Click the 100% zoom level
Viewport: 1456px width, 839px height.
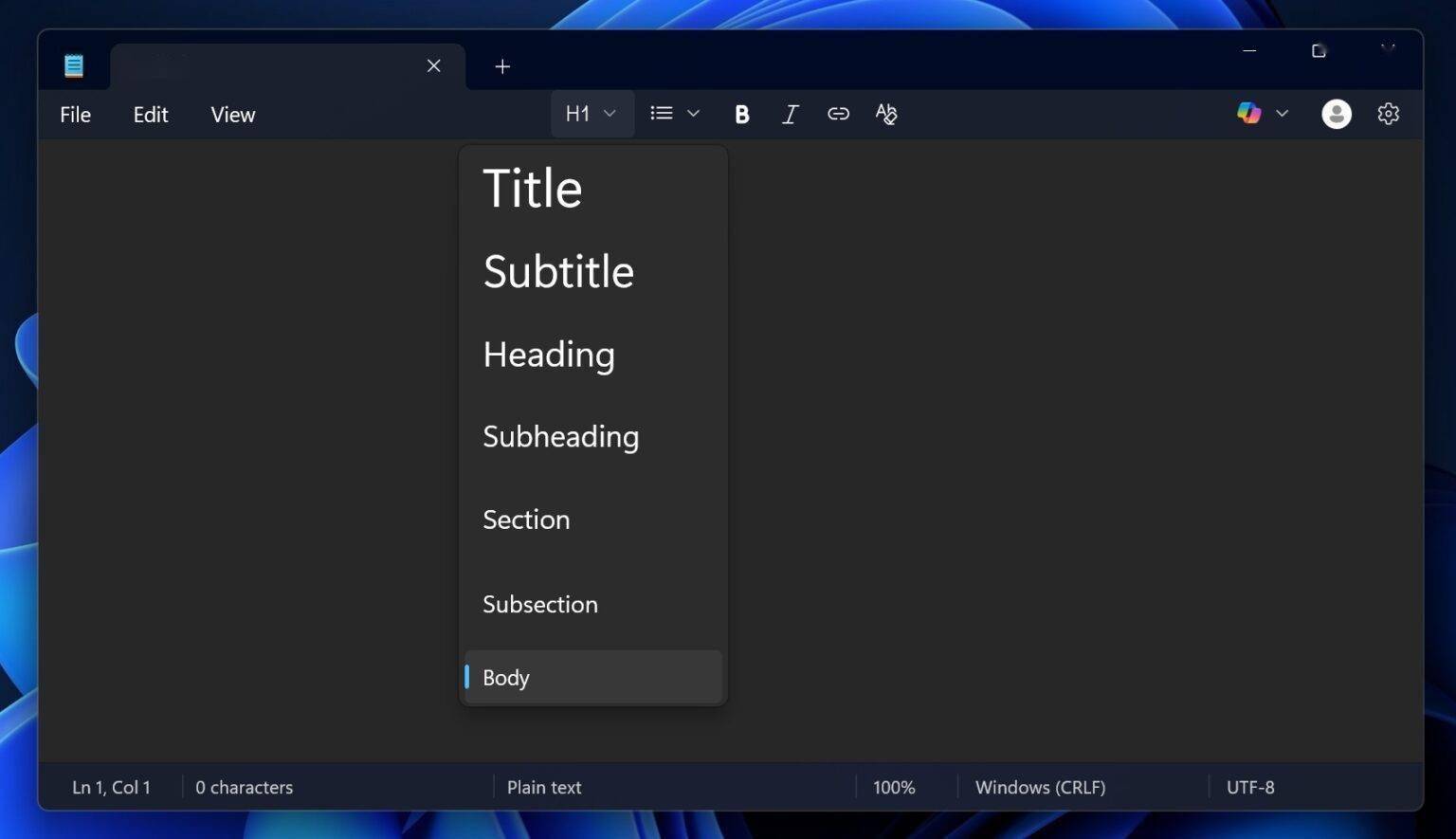pyautogui.click(x=894, y=787)
